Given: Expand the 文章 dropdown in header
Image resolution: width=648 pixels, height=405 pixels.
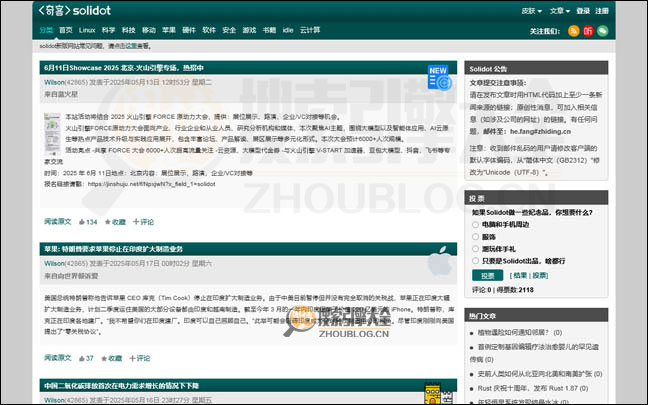Looking at the screenshot, I should 560,11.
